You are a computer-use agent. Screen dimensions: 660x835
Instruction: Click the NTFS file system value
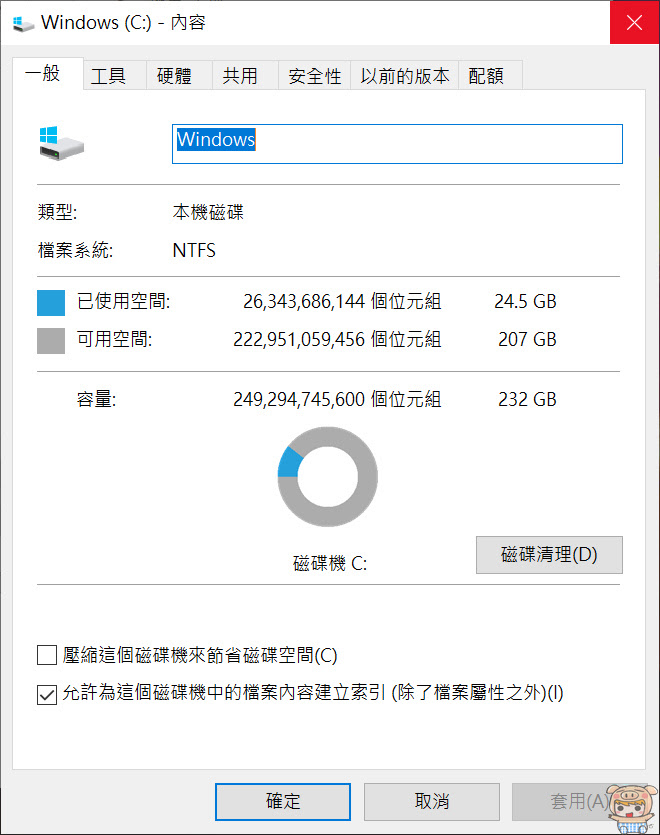(194, 250)
